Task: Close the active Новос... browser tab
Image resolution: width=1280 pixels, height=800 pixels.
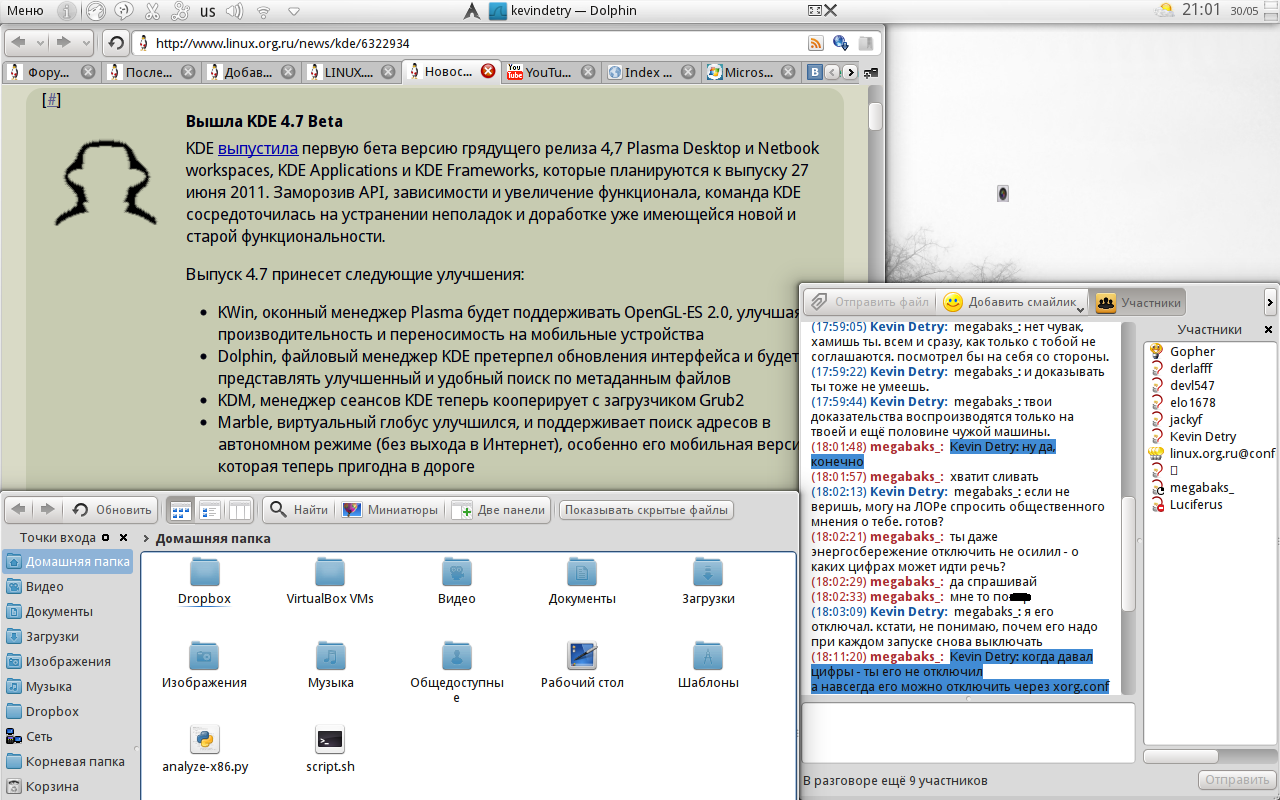Action: pyautogui.click(x=488, y=72)
